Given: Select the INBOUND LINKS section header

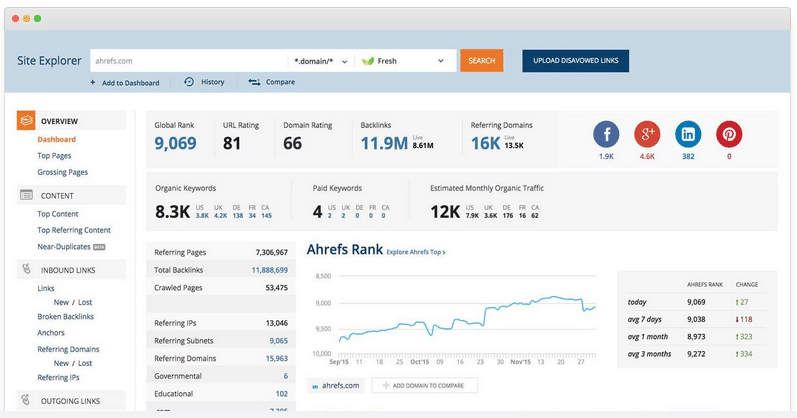Looking at the screenshot, I should [x=71, y=270].
